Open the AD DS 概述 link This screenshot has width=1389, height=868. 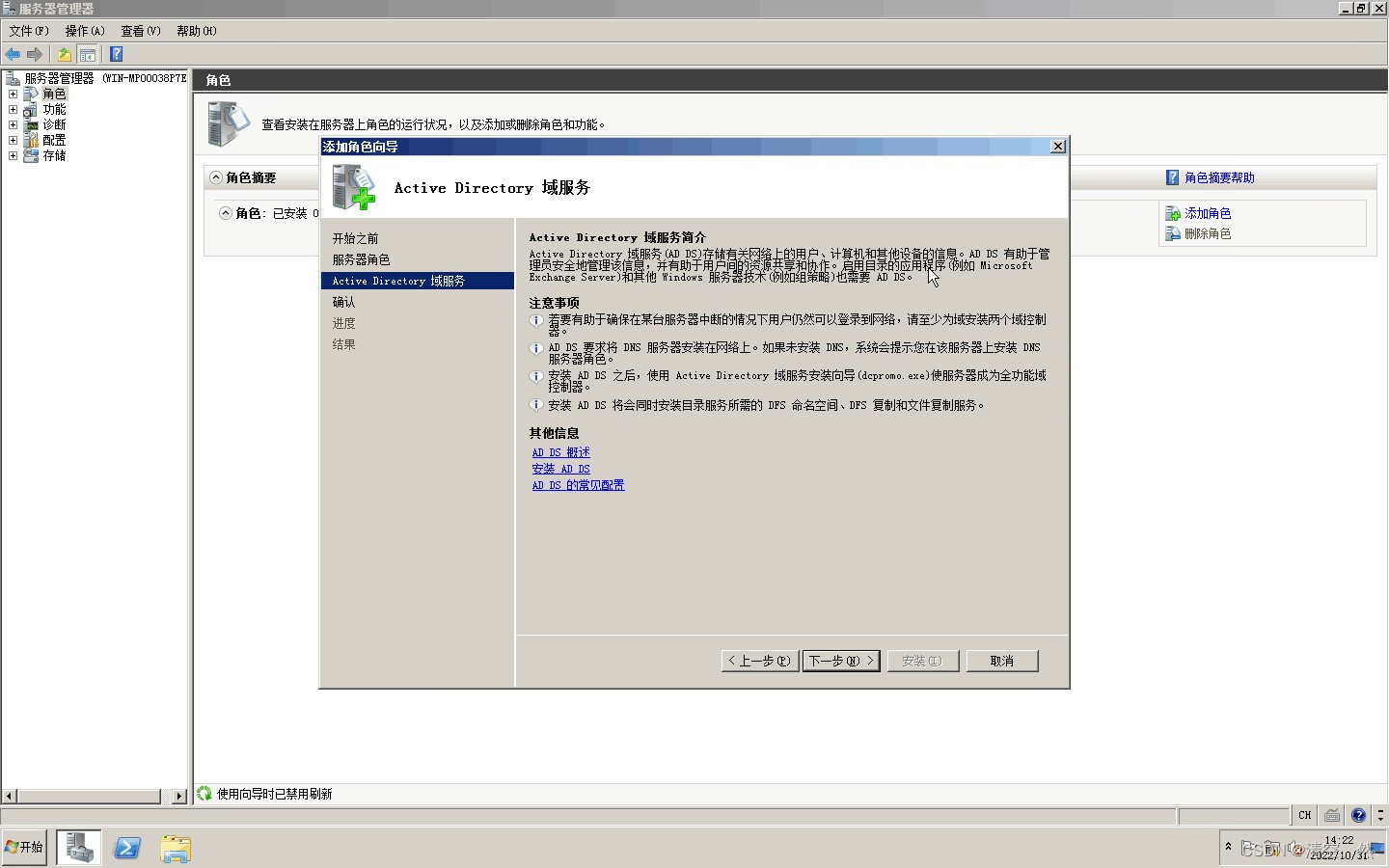click(561, 452)
